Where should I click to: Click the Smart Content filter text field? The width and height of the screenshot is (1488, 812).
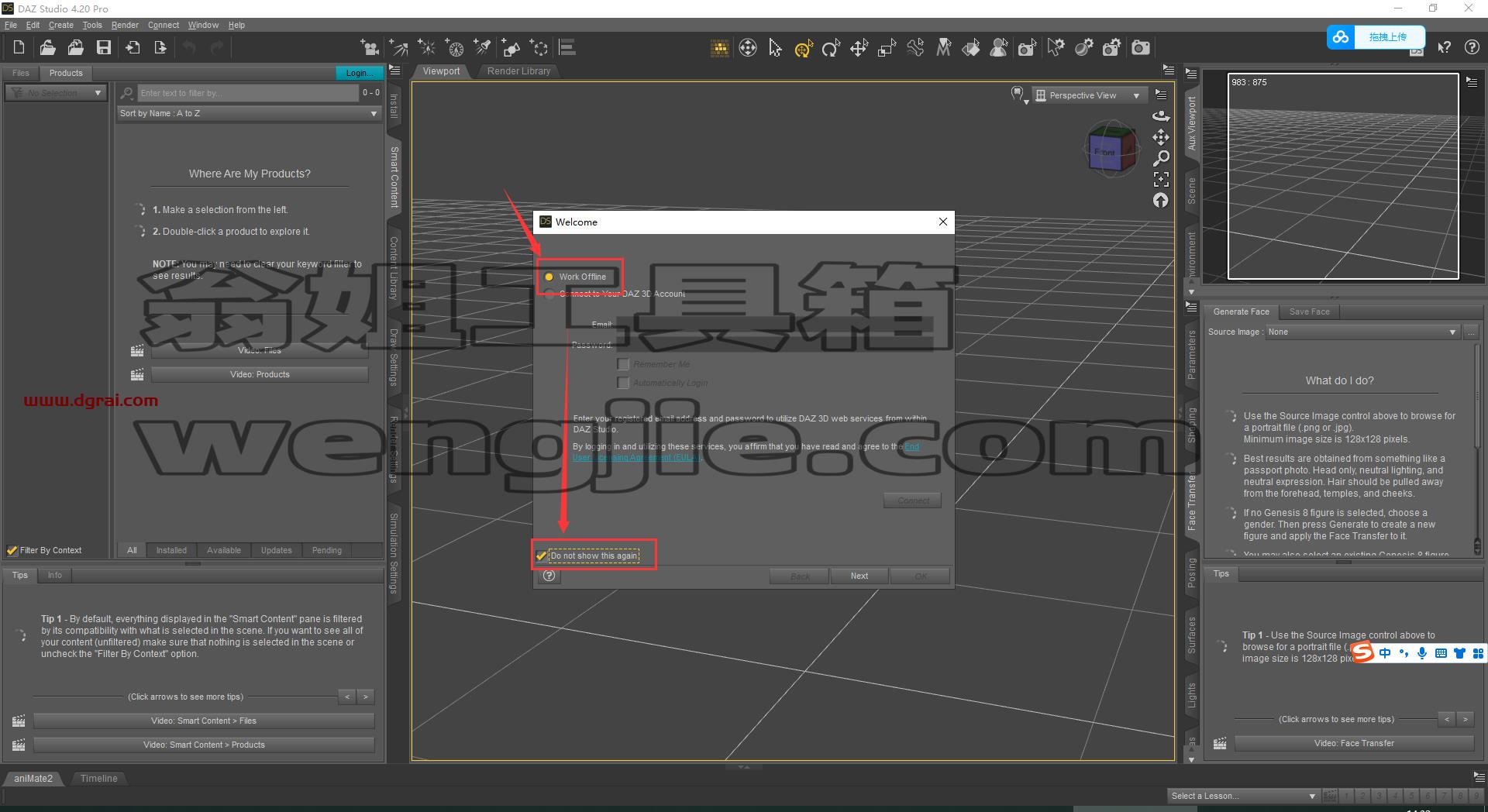[248, 93]
